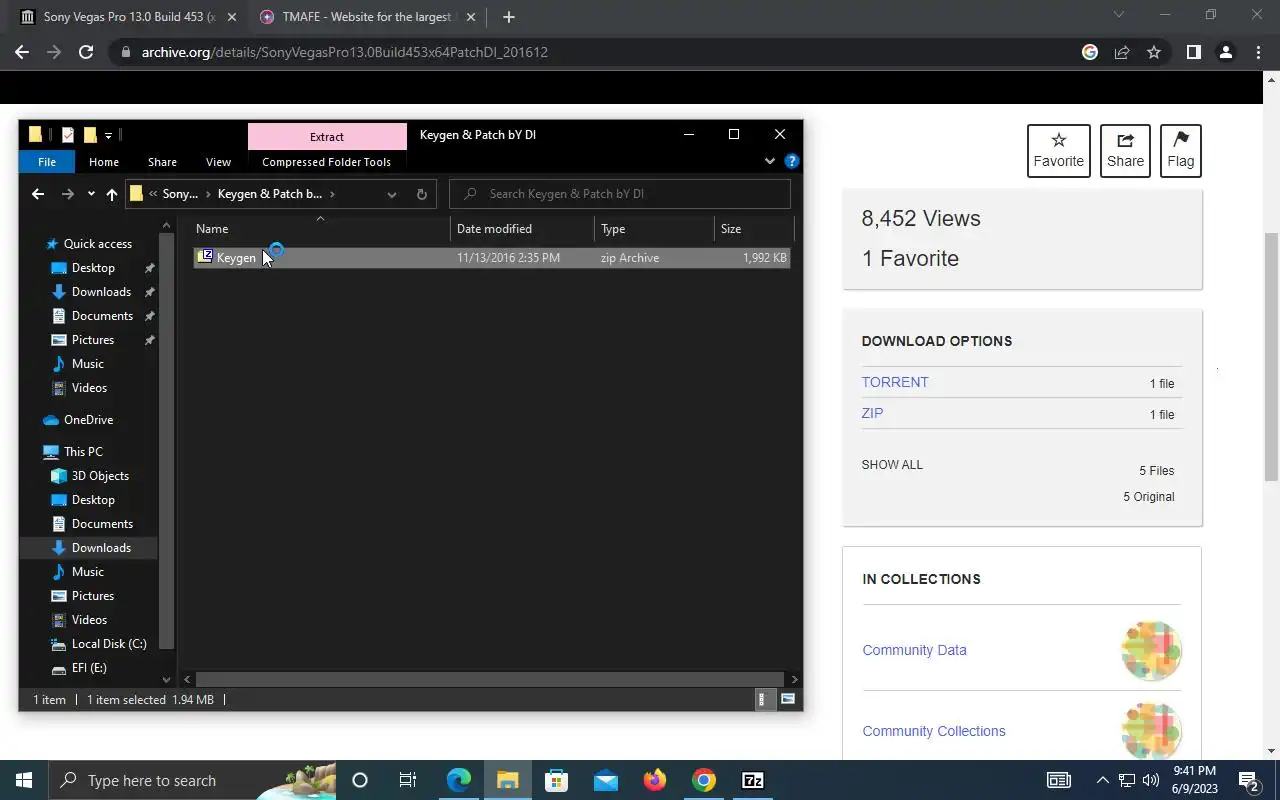This screenshot has height=800, width=1280.
Task: Expand the Explorer ribbon chevron
Action: 769,161
